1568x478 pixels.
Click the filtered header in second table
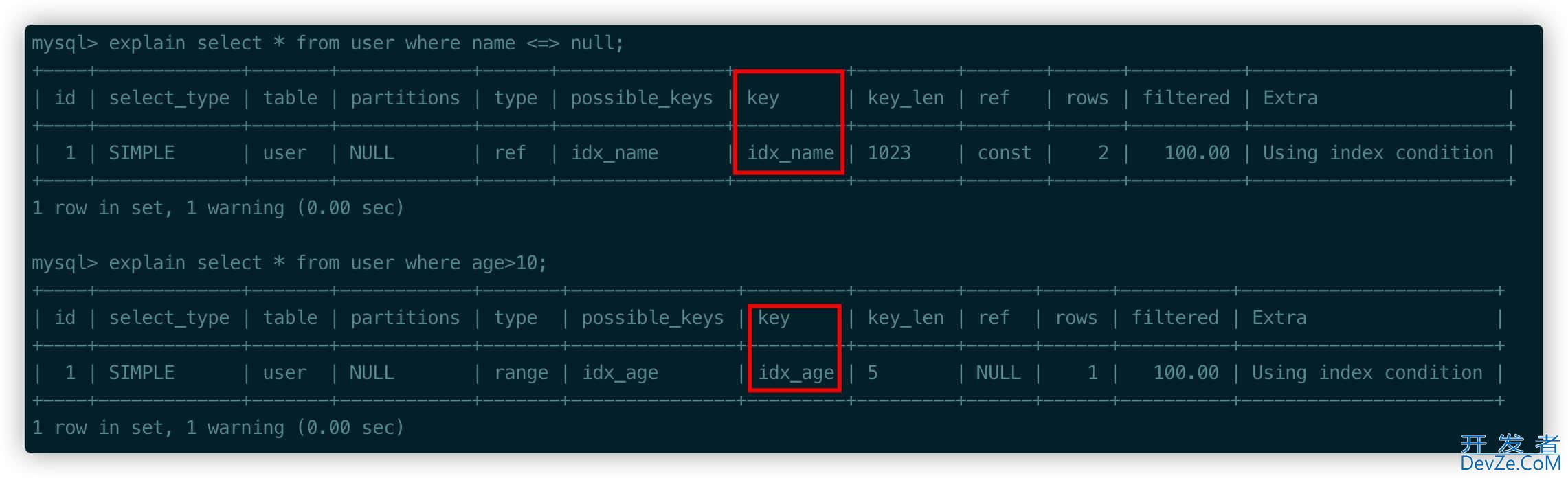click(1175, 318)
